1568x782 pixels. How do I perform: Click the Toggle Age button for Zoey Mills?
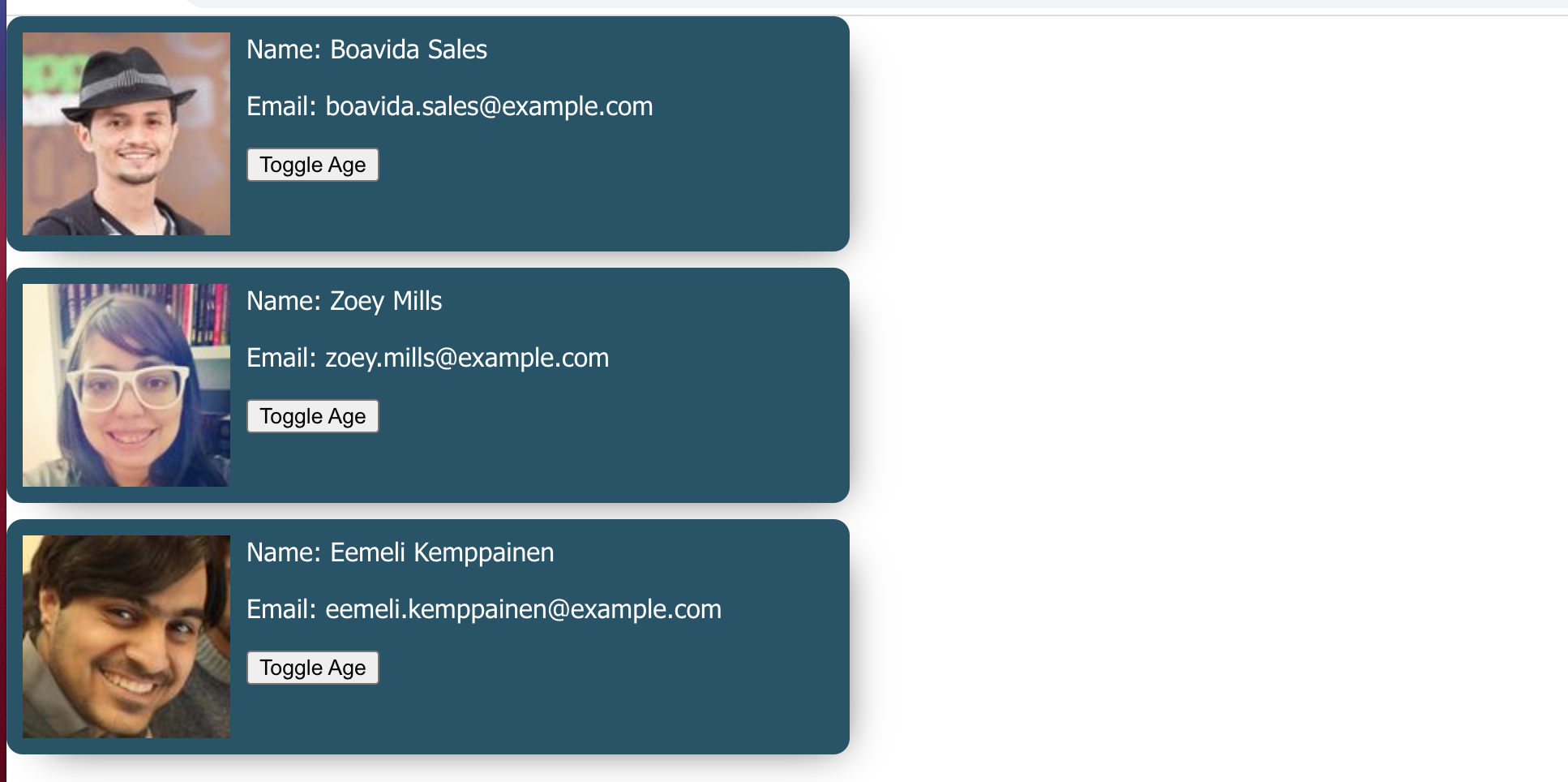tap(312, 415)
